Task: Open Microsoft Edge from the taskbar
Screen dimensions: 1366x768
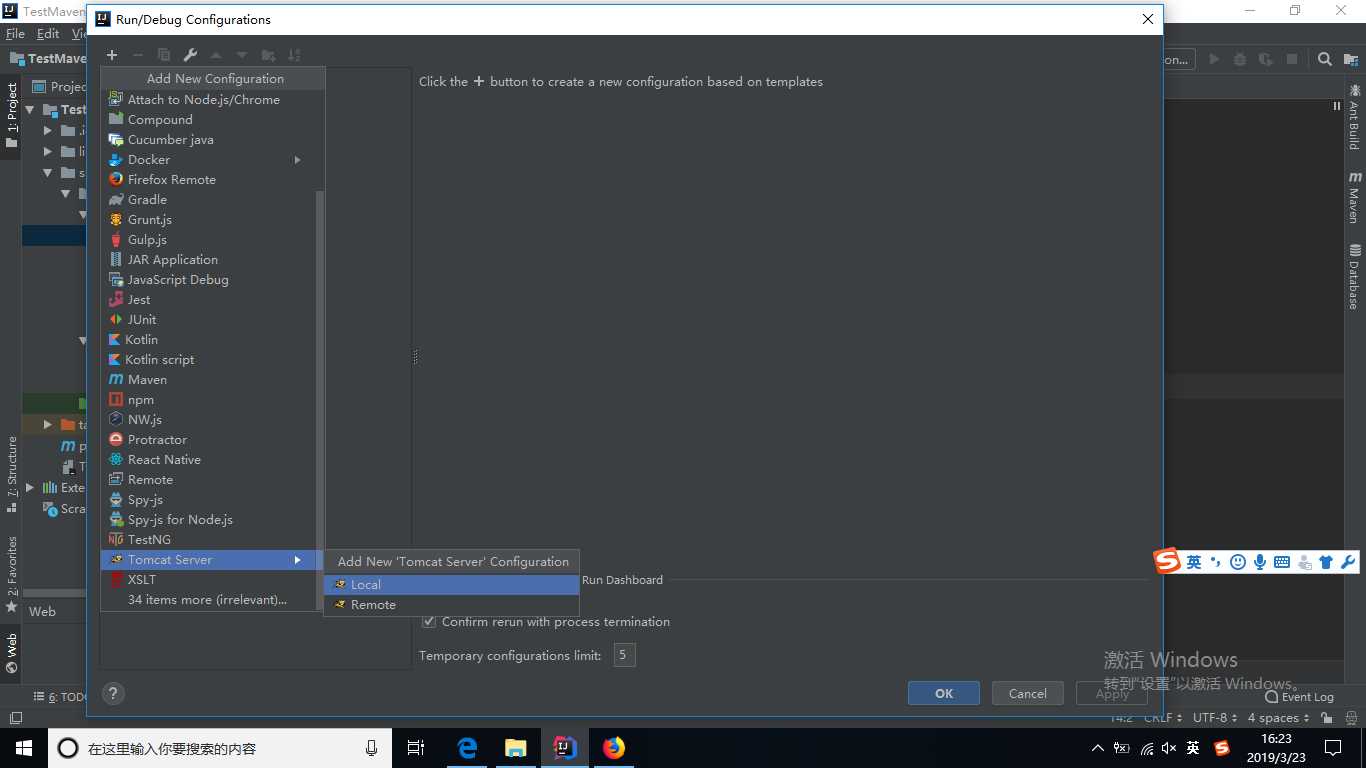Action: coord(467,748)
